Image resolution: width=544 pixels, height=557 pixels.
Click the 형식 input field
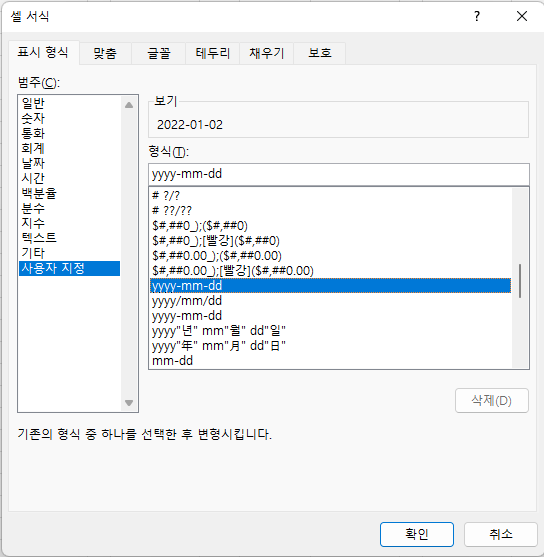[x=339, y=174]
